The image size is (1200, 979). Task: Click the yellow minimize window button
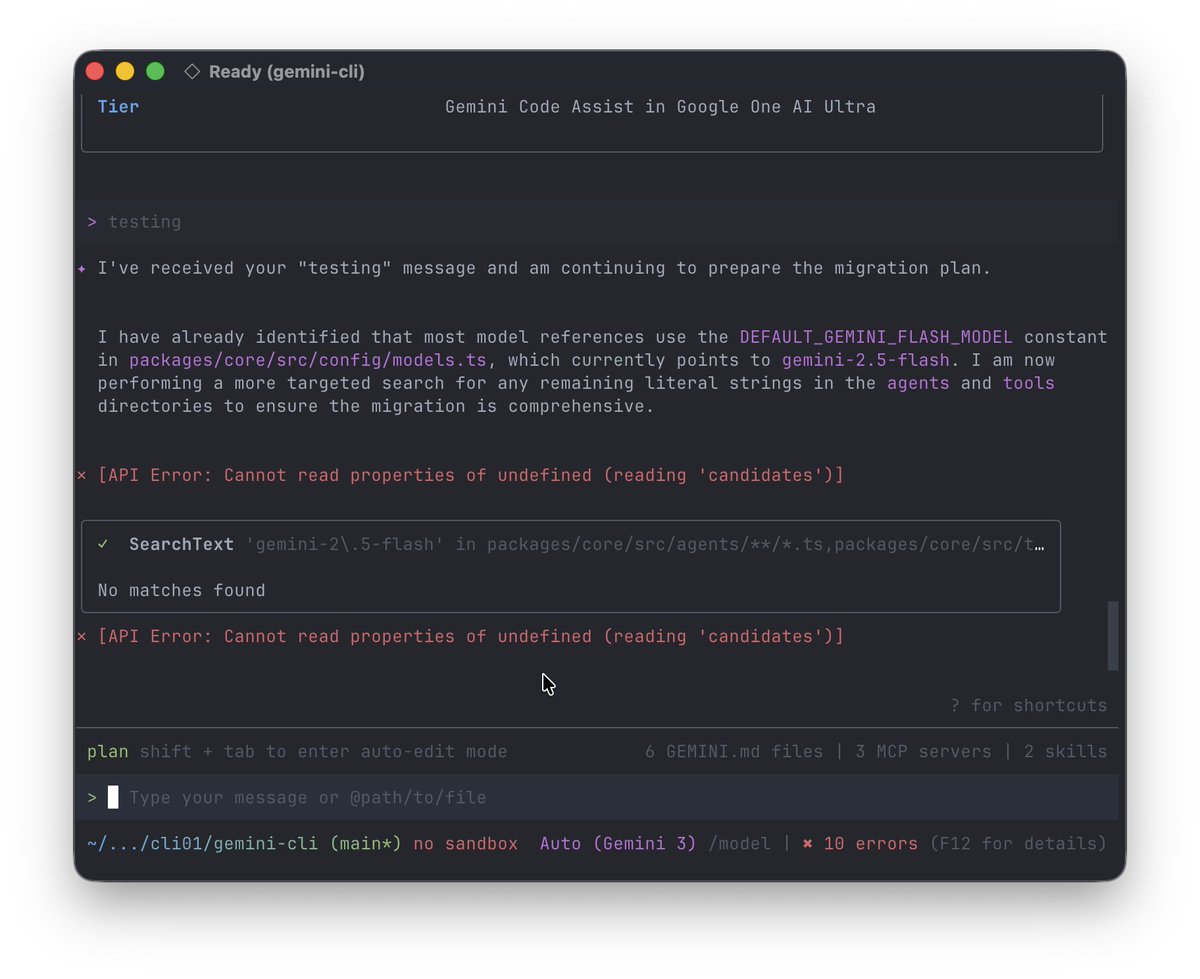[125, 71]
